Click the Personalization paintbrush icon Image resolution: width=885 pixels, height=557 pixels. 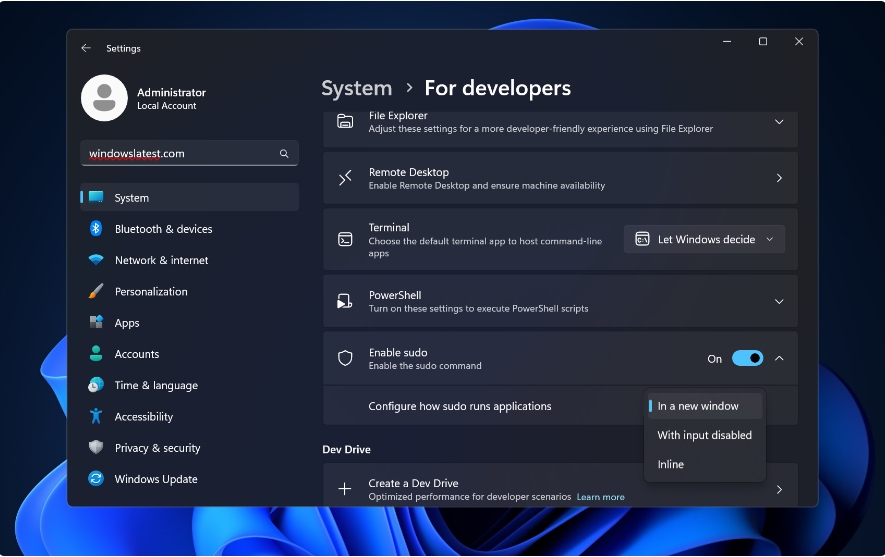coord(96,291)
